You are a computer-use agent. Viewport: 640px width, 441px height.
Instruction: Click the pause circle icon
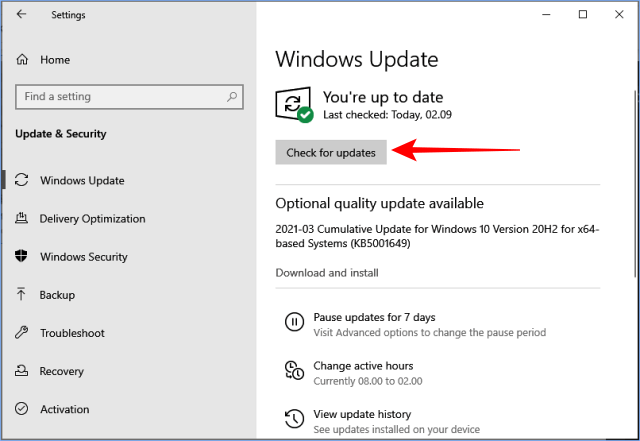[x=294, y=321]
